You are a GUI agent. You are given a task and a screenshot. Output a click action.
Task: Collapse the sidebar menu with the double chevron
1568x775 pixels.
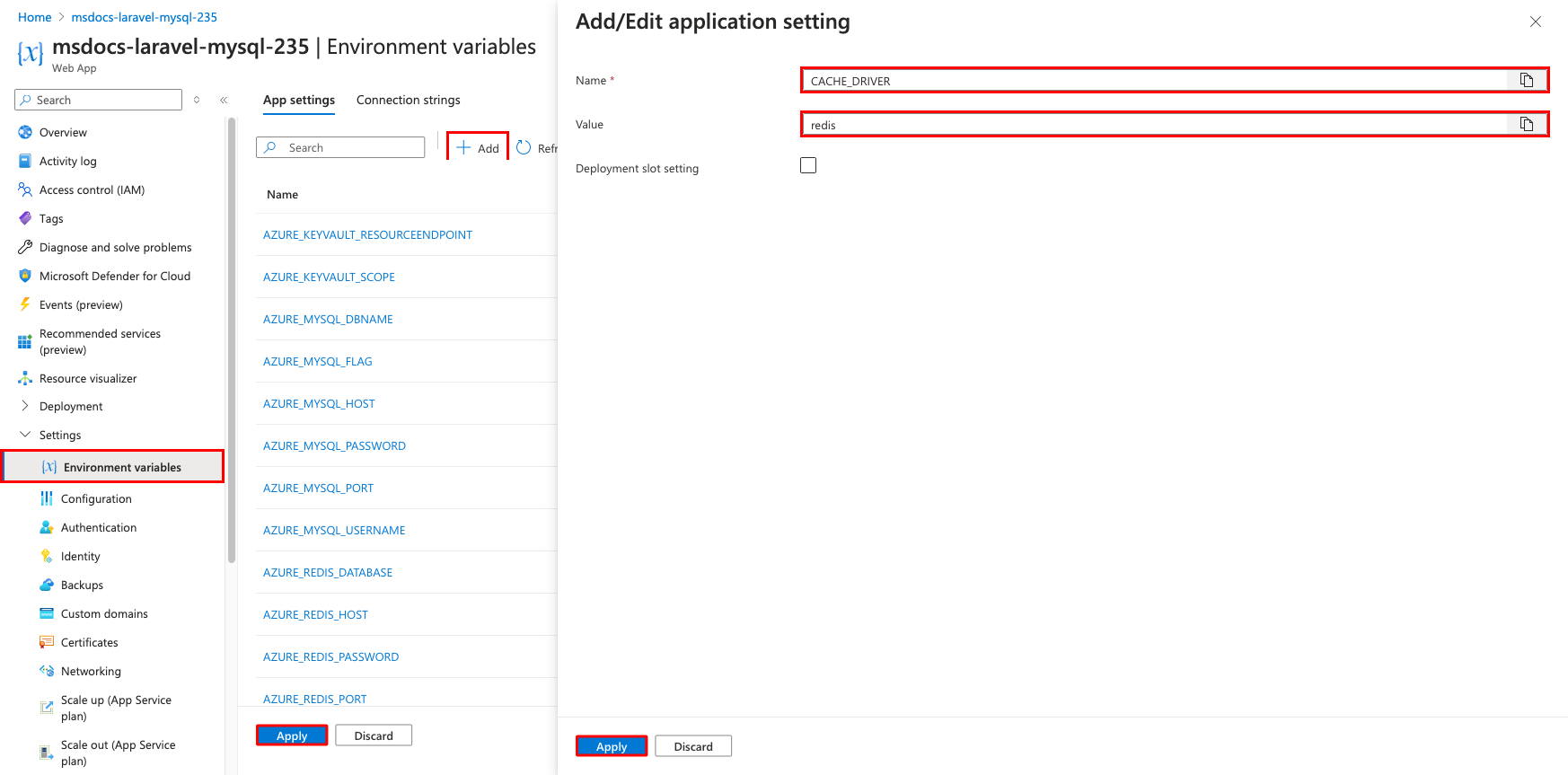[x=224, y=100]
